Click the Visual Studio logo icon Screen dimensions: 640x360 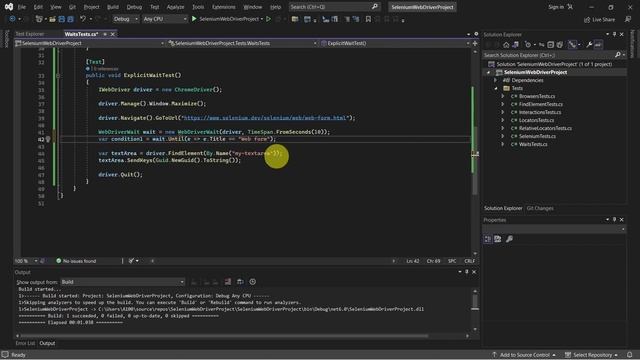pos(9,7)
